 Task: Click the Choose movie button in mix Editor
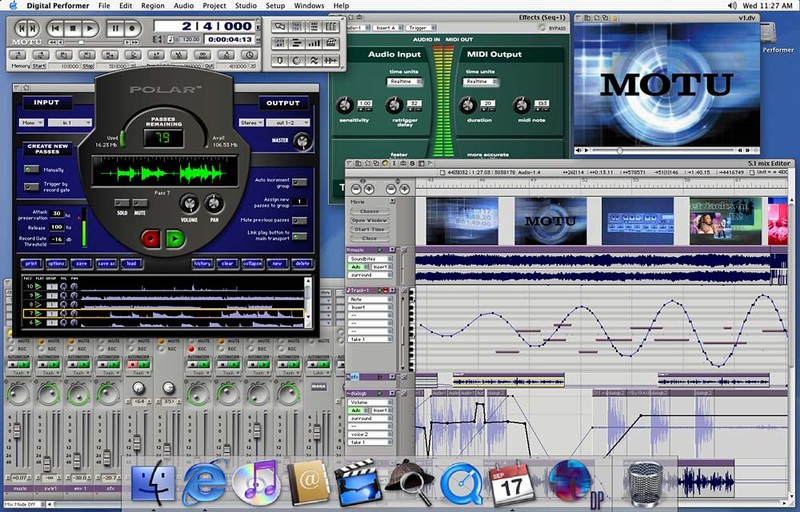point(369,211)
